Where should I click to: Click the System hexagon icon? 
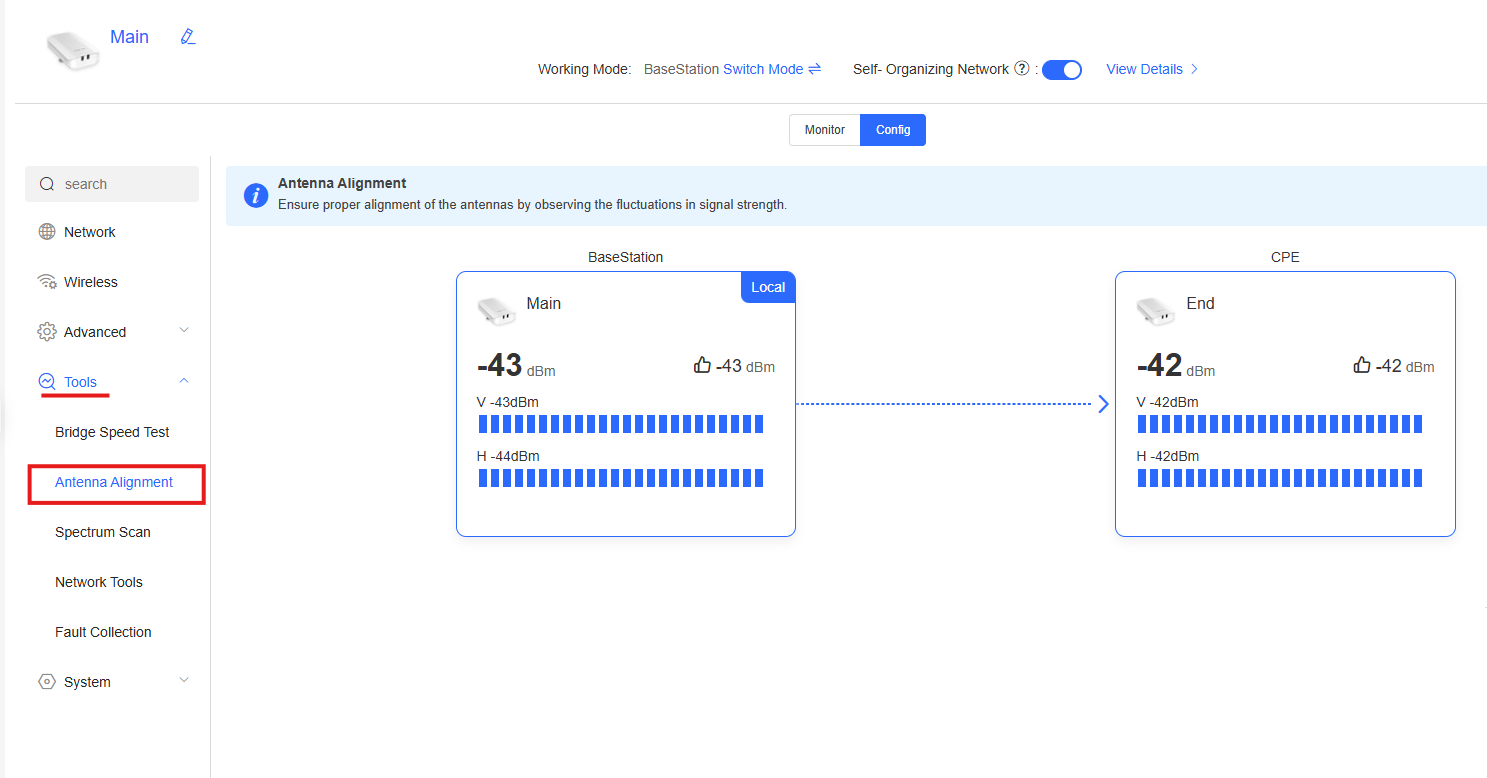coord(47,682)
